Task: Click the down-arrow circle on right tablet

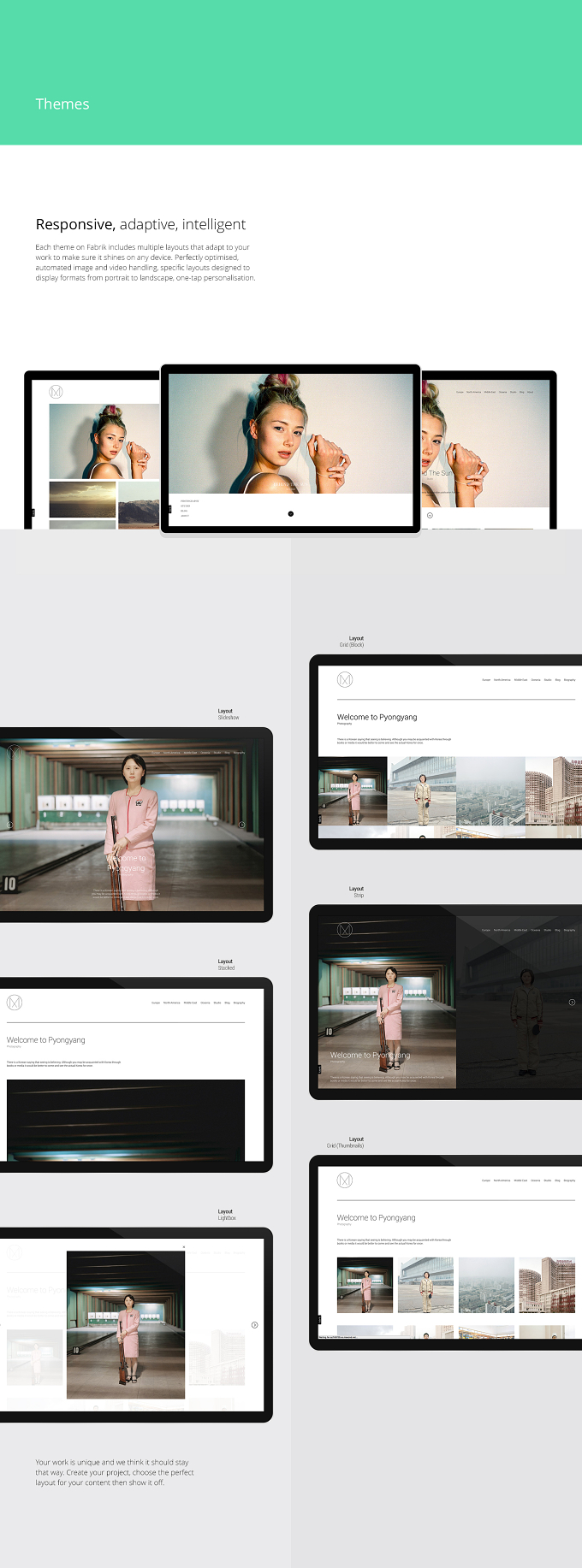Action: click(x=430, y=515)
